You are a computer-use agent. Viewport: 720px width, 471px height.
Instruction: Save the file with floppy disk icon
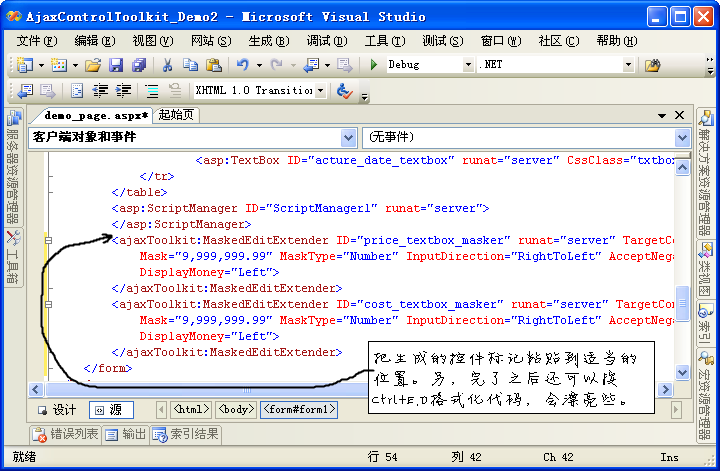coord(116,65)
